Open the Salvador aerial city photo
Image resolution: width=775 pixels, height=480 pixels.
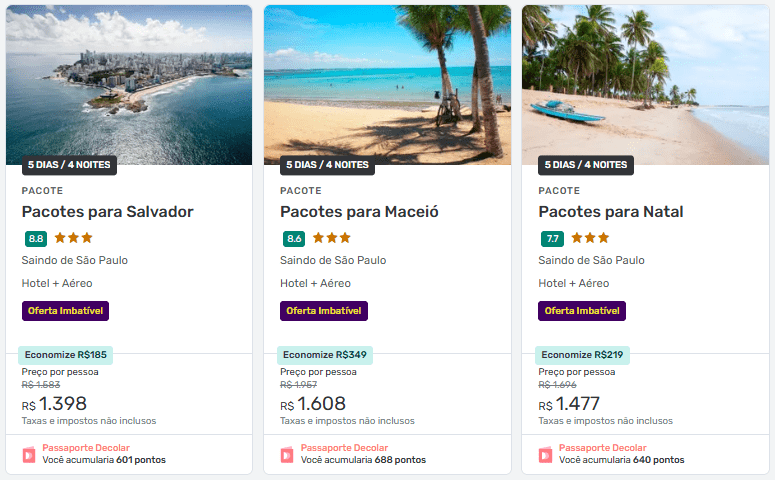pyautogui.click(x=129, y=85)
